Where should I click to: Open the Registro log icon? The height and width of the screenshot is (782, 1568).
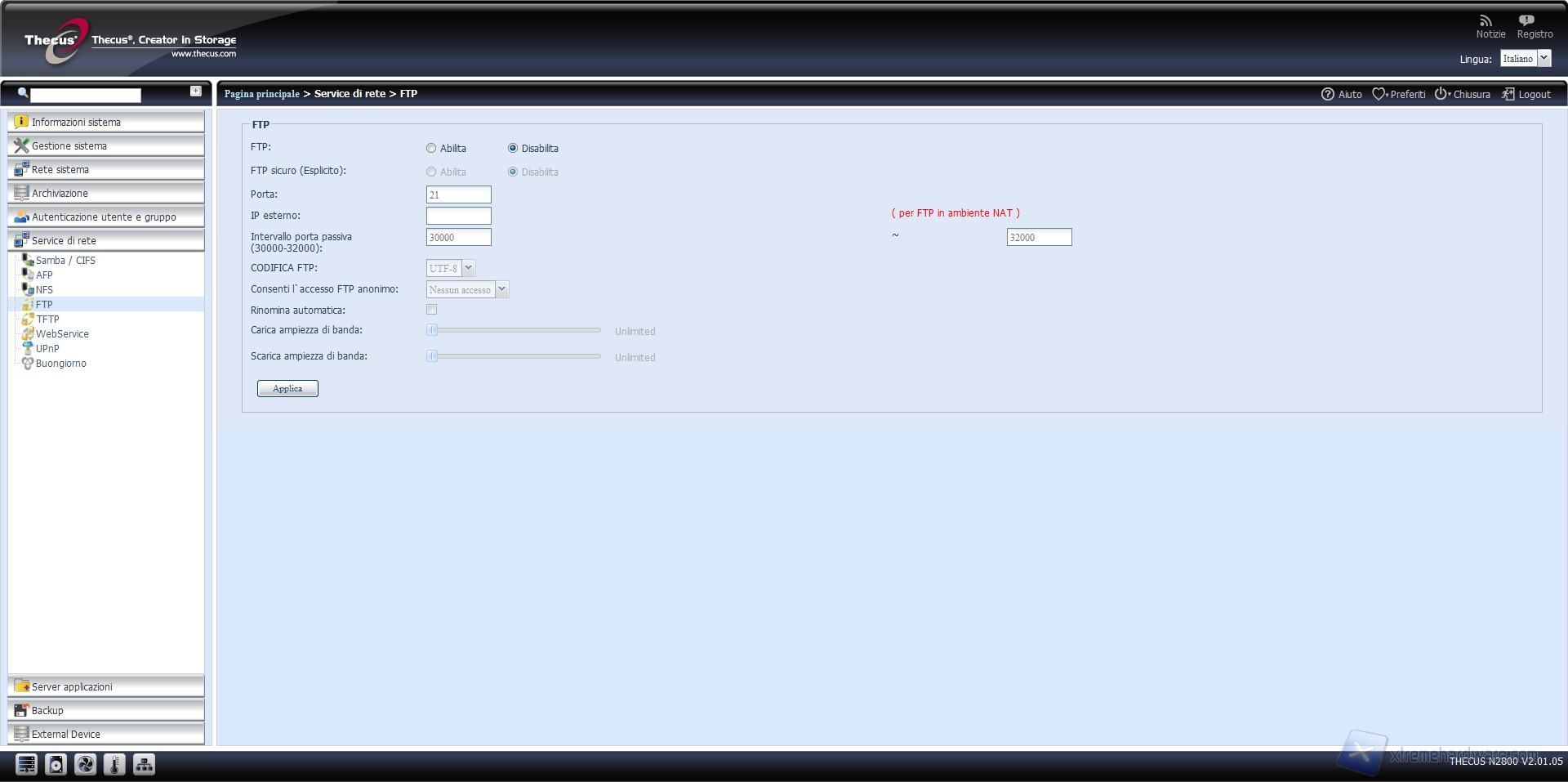click(1526, 20)
